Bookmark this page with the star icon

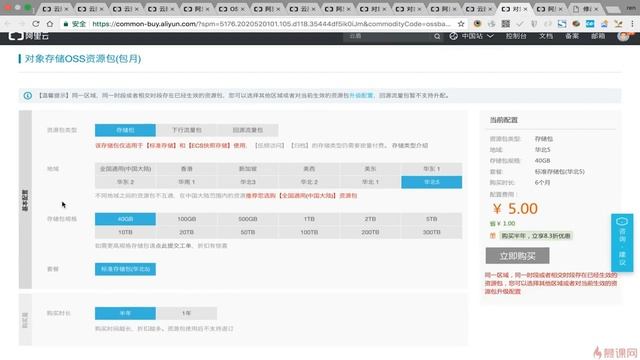(461, 24)
